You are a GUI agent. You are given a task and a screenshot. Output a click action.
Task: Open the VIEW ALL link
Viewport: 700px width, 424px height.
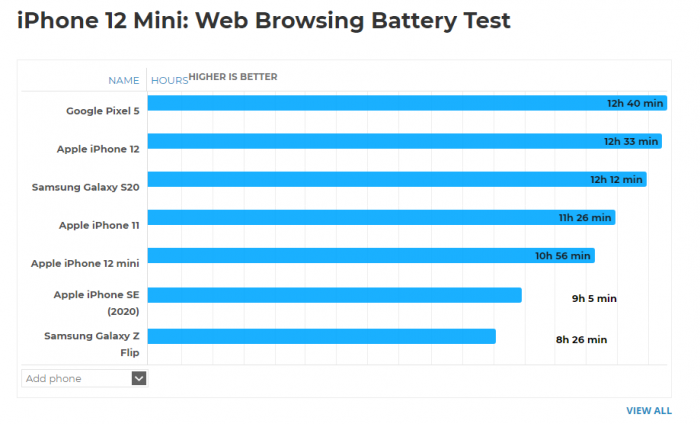[648, 410]
